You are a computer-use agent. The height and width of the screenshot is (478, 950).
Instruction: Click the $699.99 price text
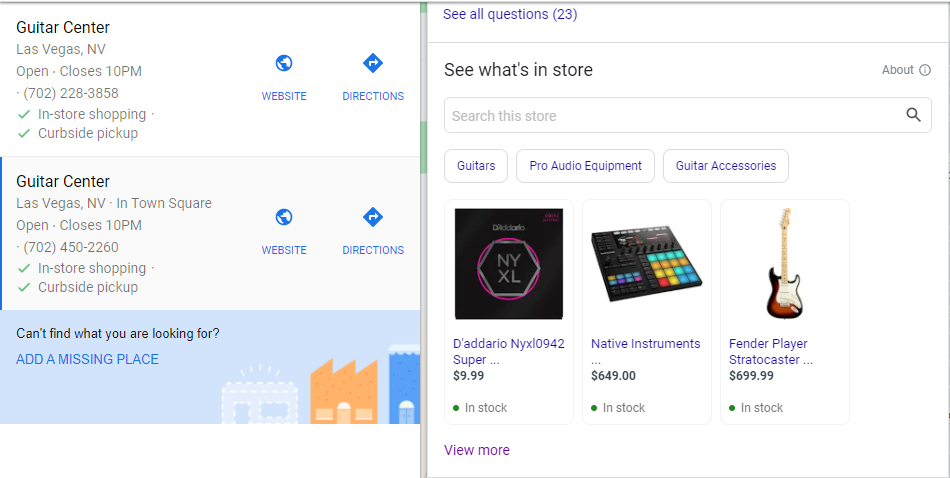[x=751, y=376]
